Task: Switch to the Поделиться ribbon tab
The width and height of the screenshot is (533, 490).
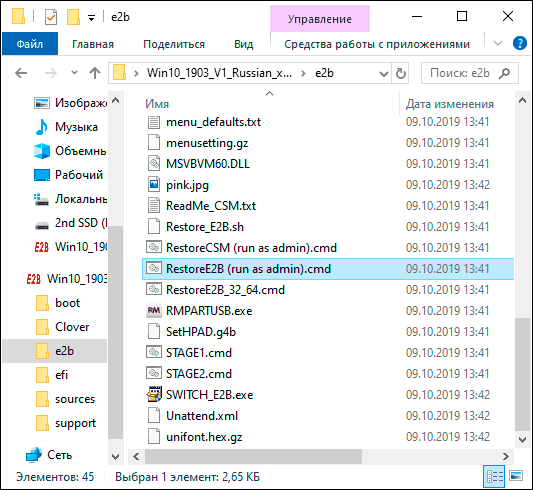Action: [x=174, y=44]
